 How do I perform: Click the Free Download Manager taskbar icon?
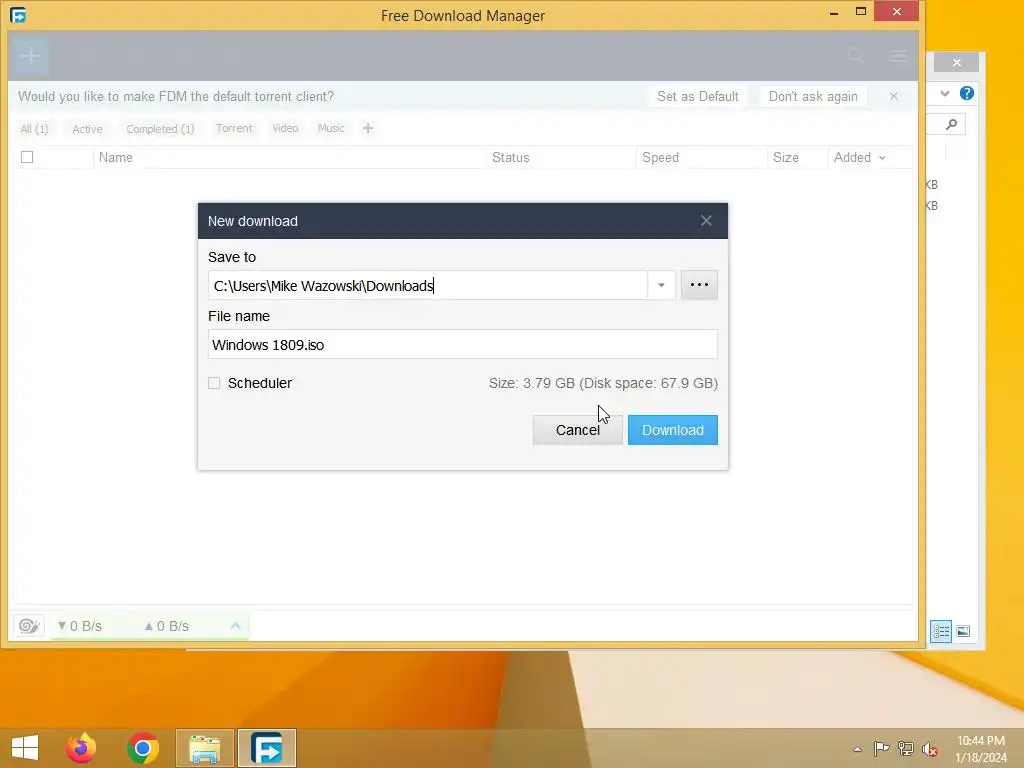[x=267, y=748]
